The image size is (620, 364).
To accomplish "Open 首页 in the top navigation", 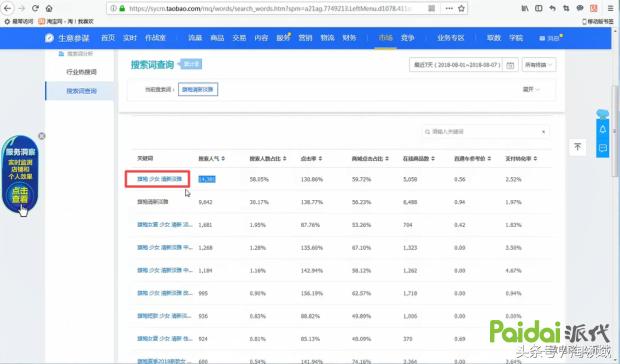I will pyautogui.click(x=108, y=38).
